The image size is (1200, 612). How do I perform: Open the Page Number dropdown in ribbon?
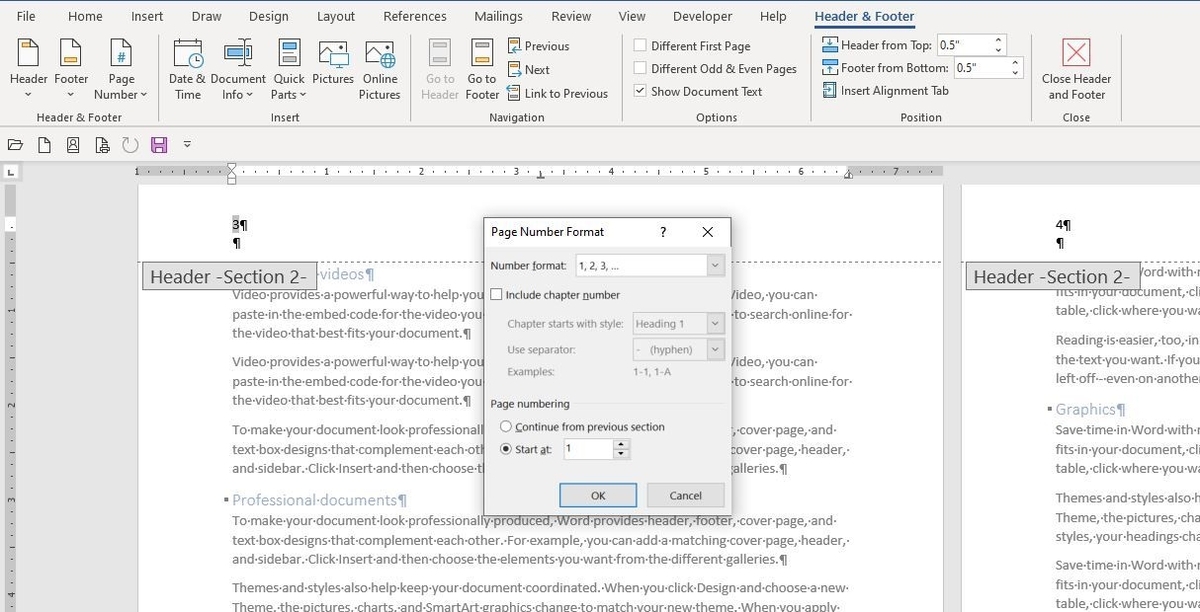[121, 70]
